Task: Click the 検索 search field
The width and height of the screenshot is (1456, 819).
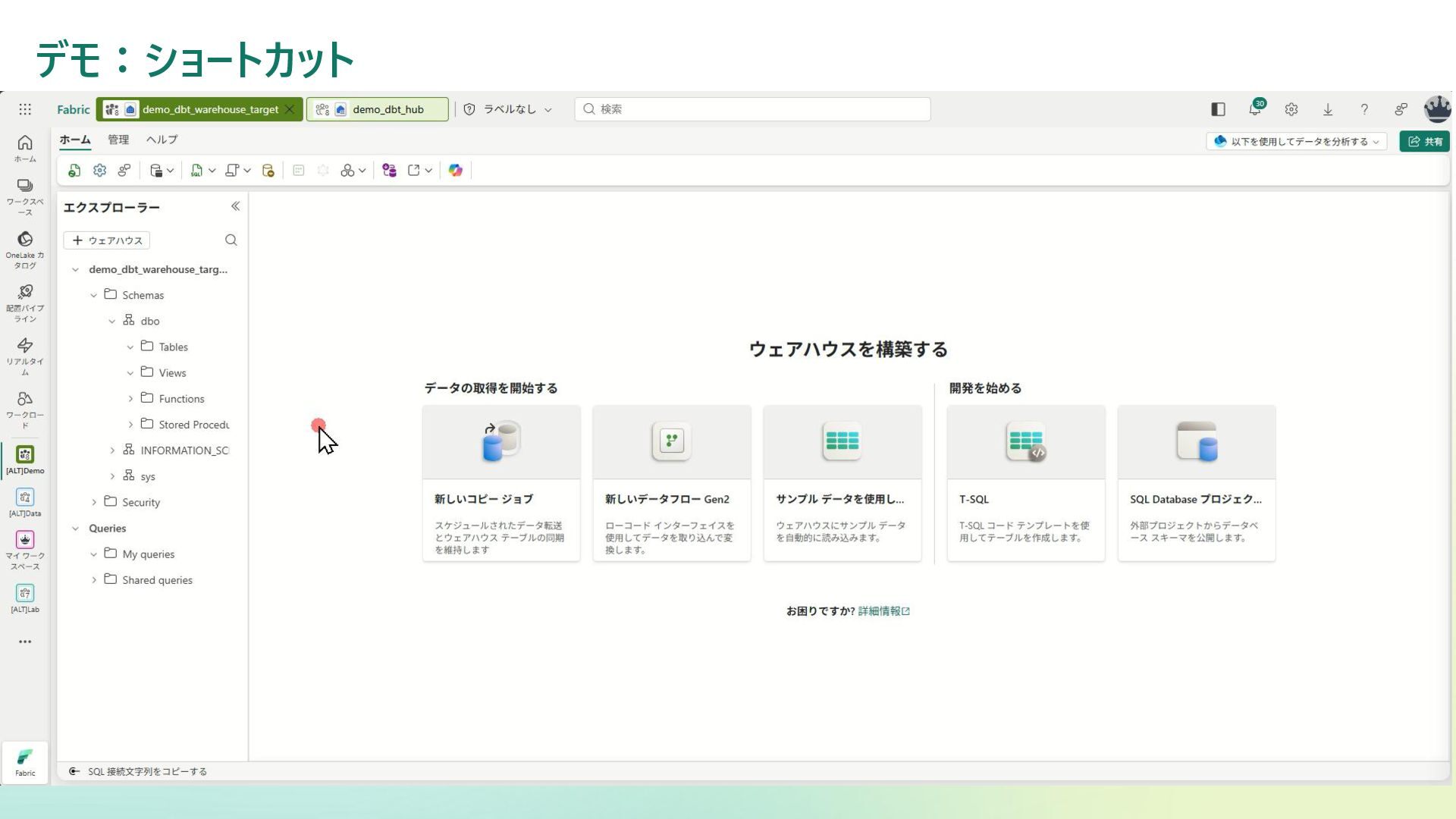Action: pyautogui.click(x=752, y=109)
